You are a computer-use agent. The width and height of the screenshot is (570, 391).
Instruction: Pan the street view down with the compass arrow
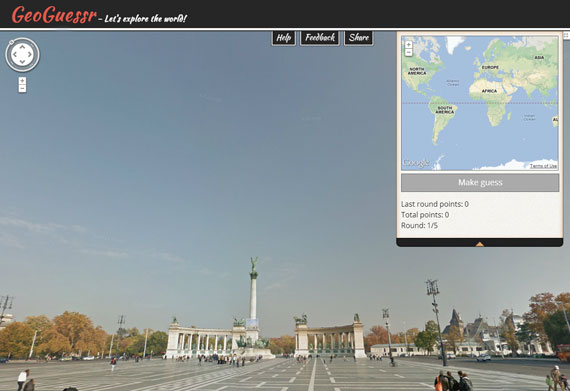pyautogui.click(x=22, y=62)
